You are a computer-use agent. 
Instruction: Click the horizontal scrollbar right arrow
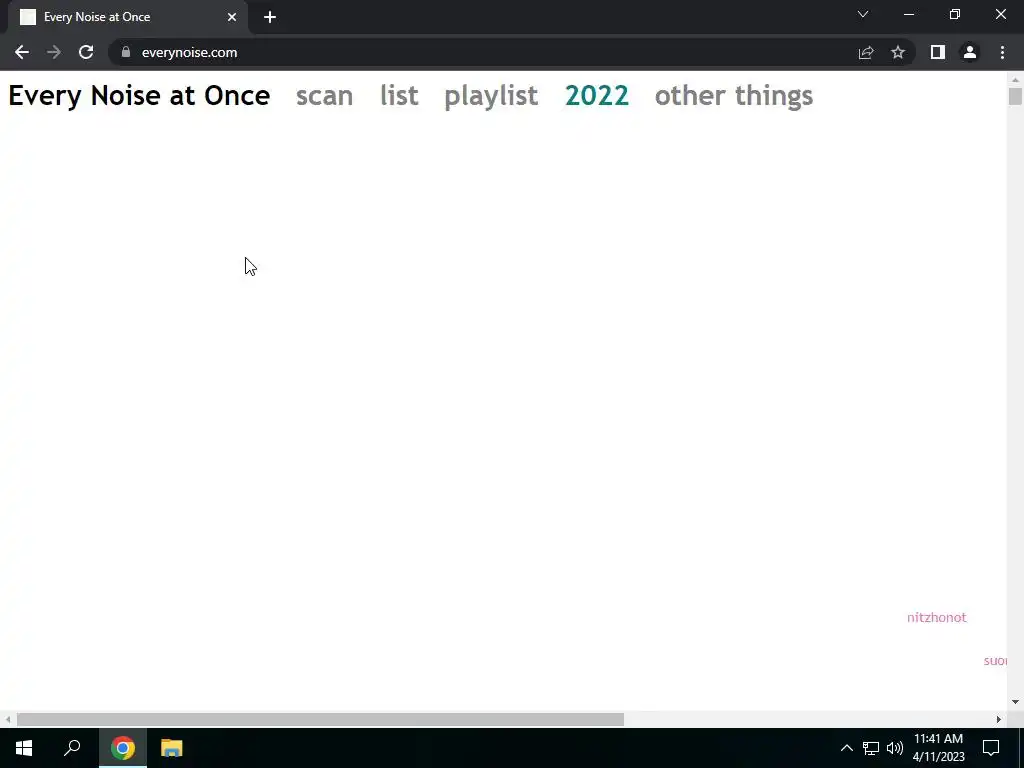(x=999, y=719)
